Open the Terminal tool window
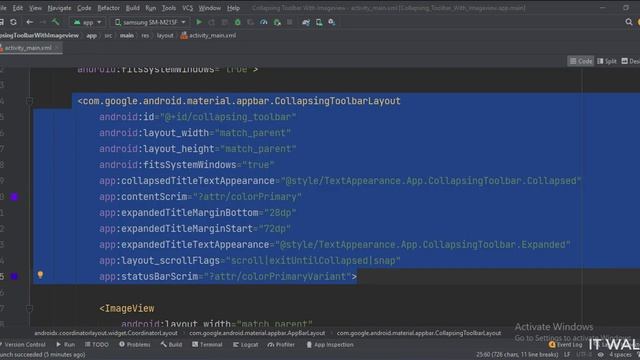The image size is (640, 360). [x=207, y=344]
